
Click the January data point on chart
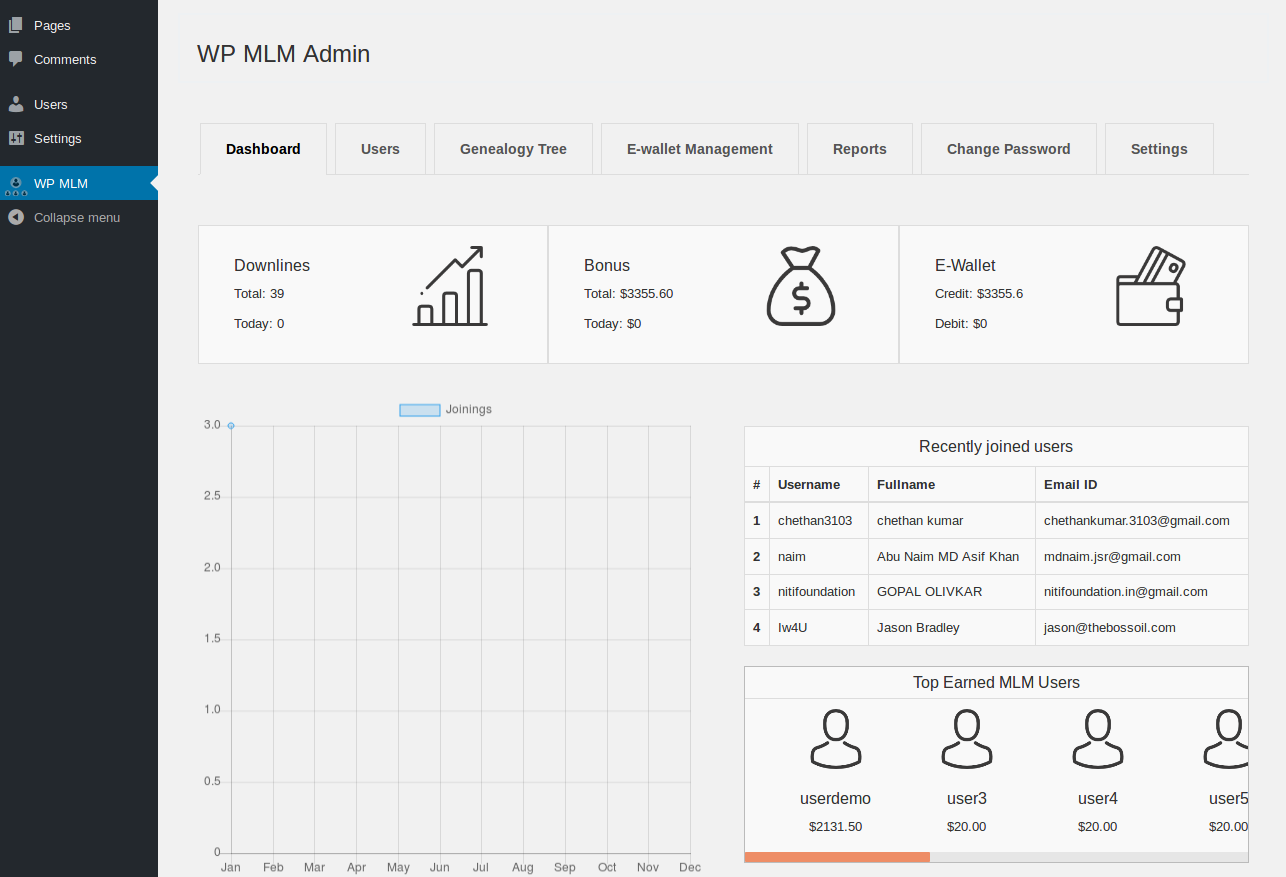[231, 426]
